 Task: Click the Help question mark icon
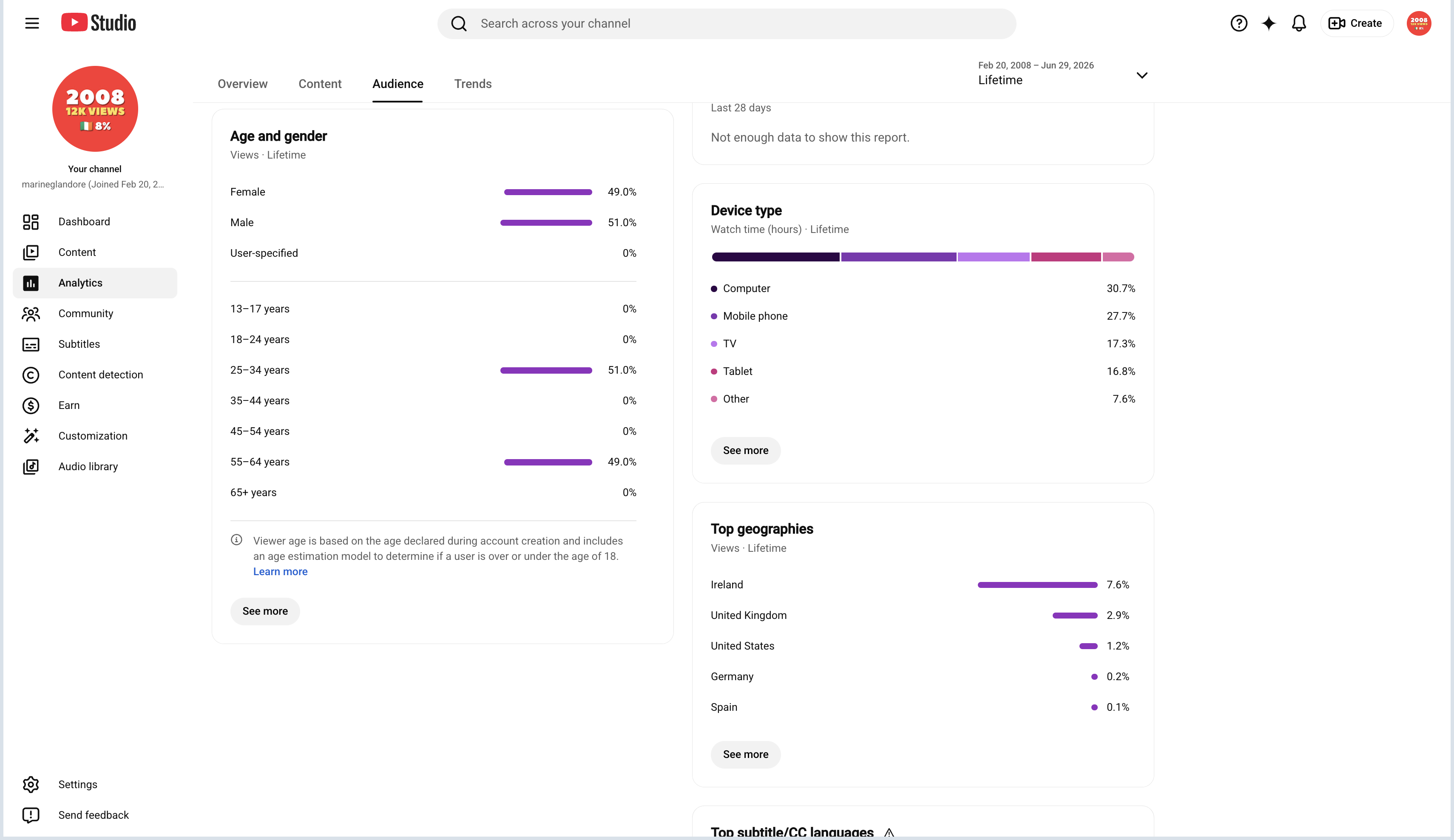[1238, 23]
